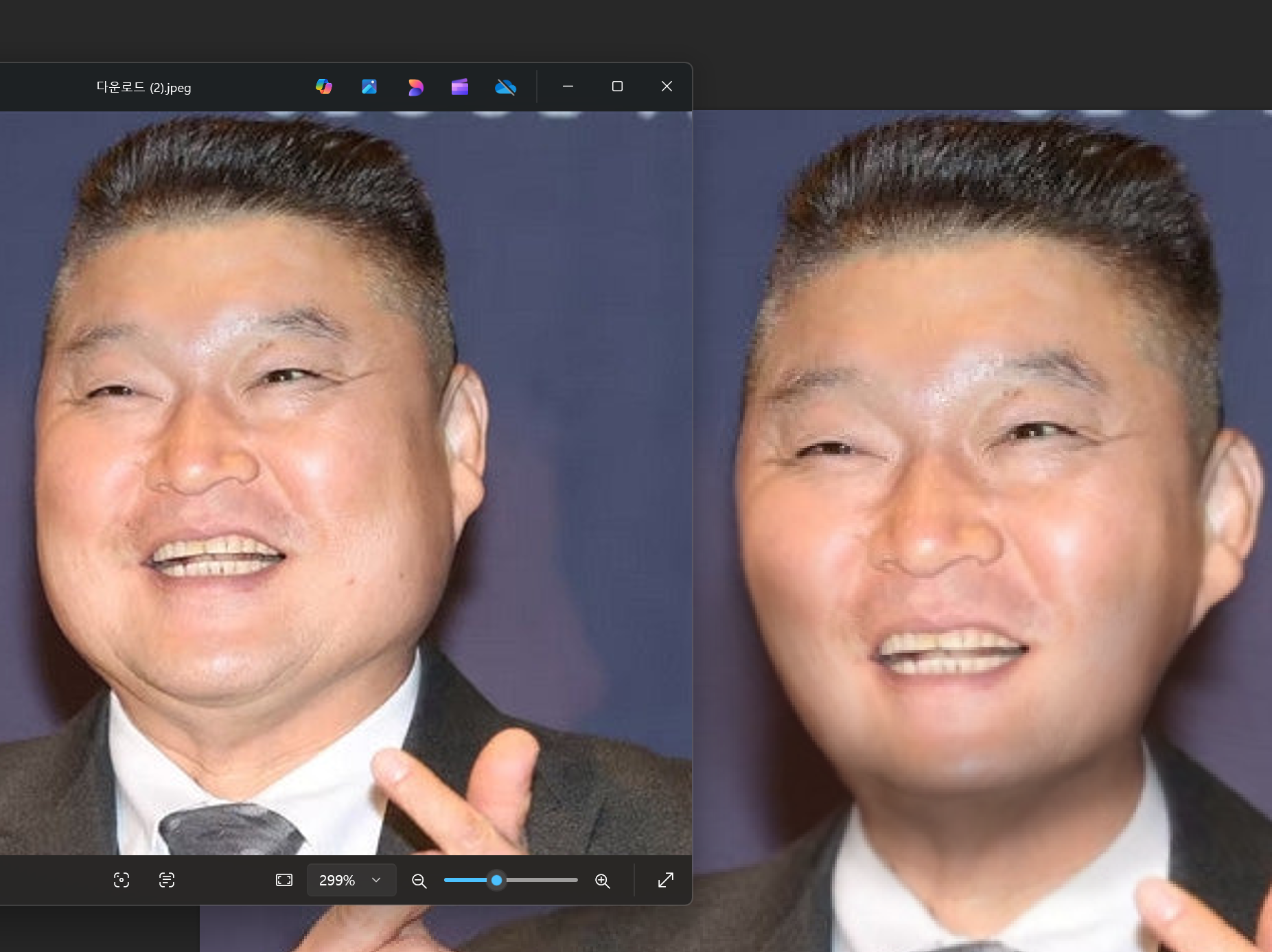Minimize the Photos window

pos(568,86)
